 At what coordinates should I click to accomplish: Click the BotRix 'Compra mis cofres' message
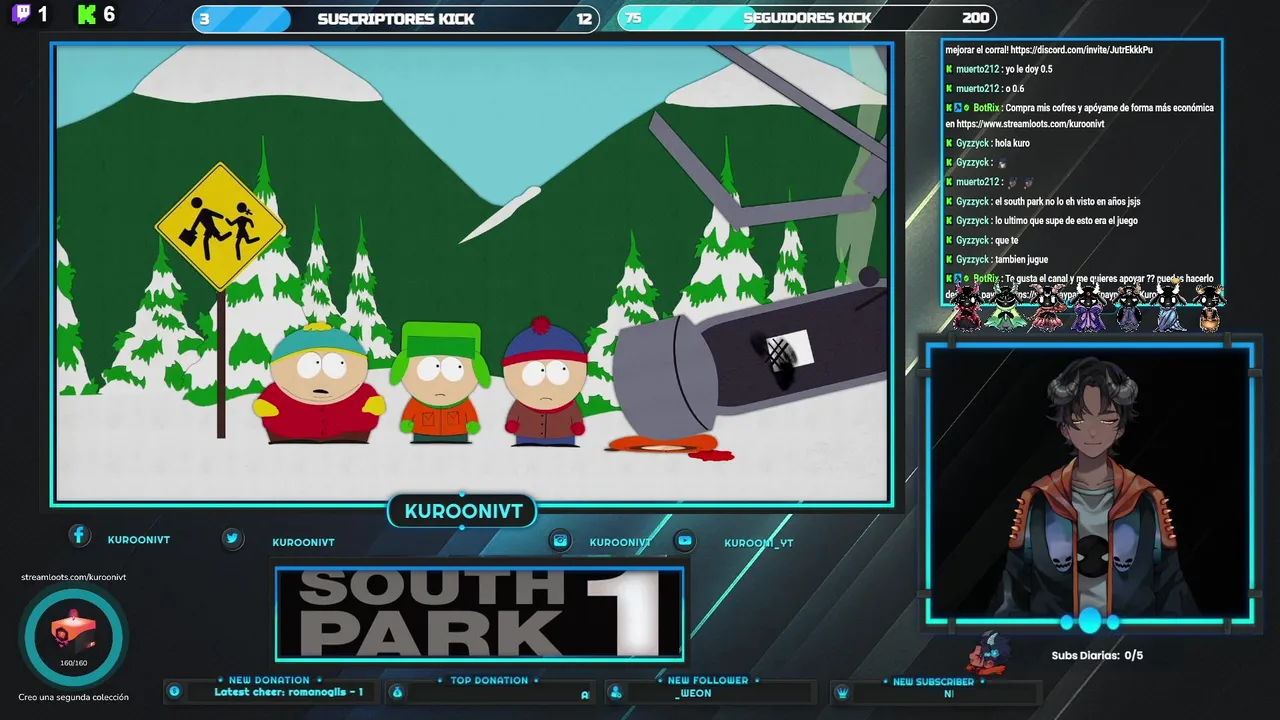tap(1080, 116)
